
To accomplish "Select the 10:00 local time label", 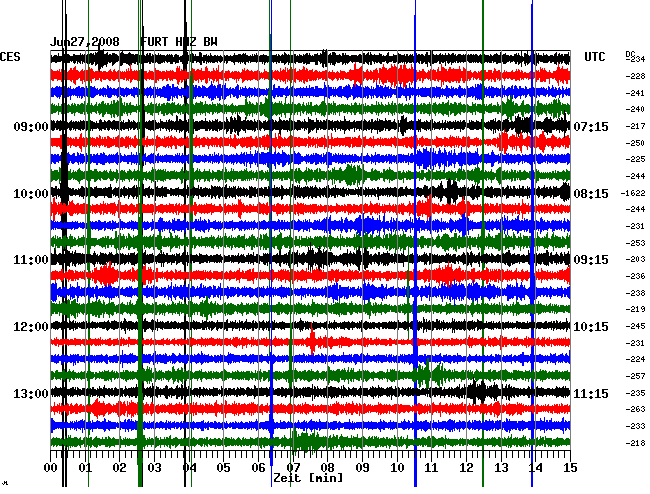I will click(31, 194).
